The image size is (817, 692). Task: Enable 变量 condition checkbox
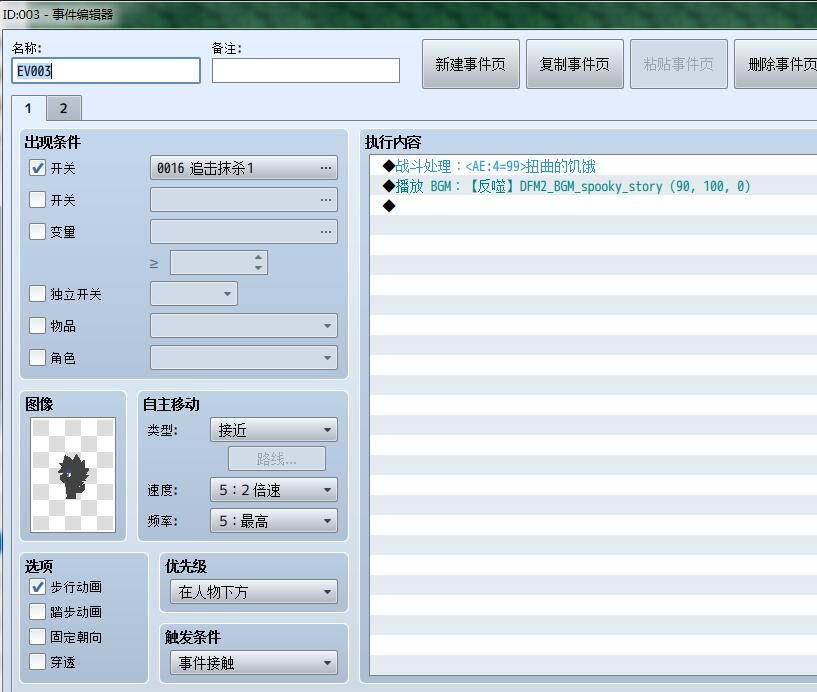(38, 231)
